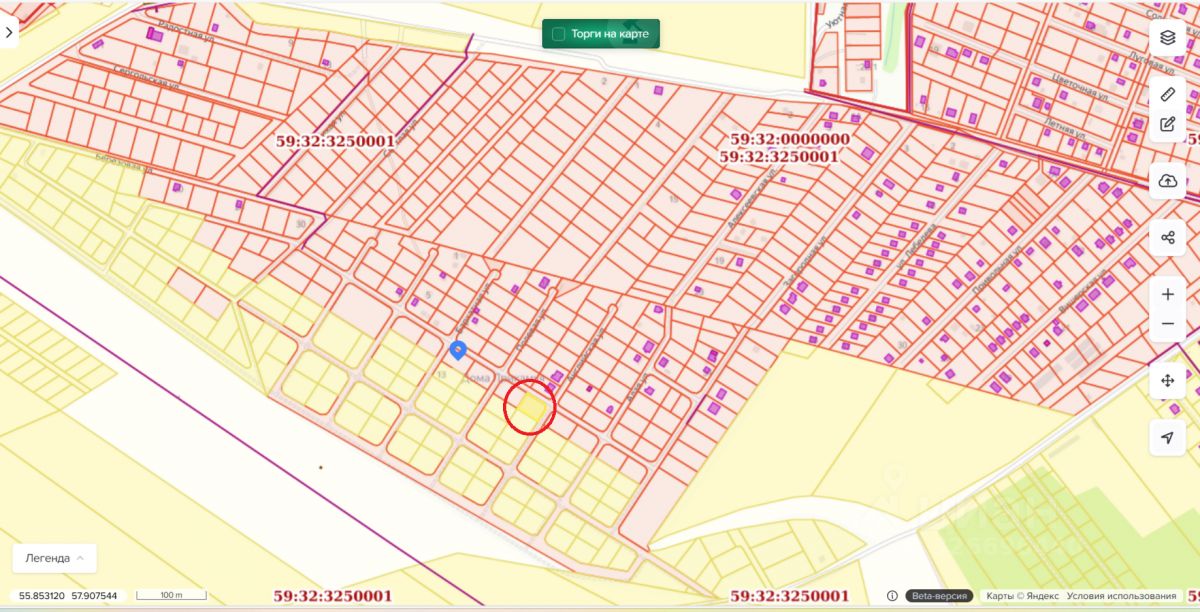1200x612 pixels.
Task: Open the share map icon
Action: pyautogui.click(x=1167, y=238)
